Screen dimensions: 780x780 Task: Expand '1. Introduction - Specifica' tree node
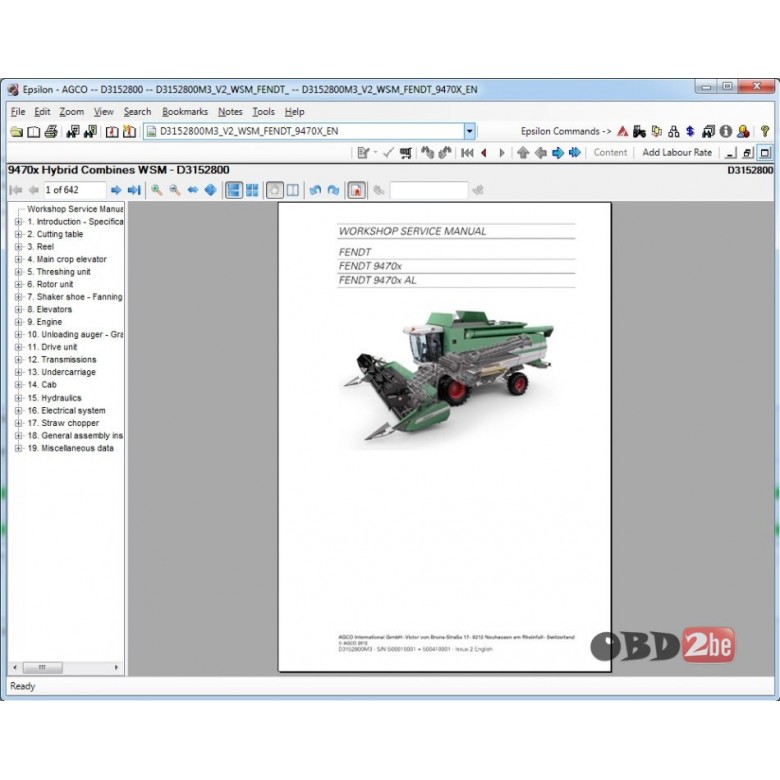[18, 222]
